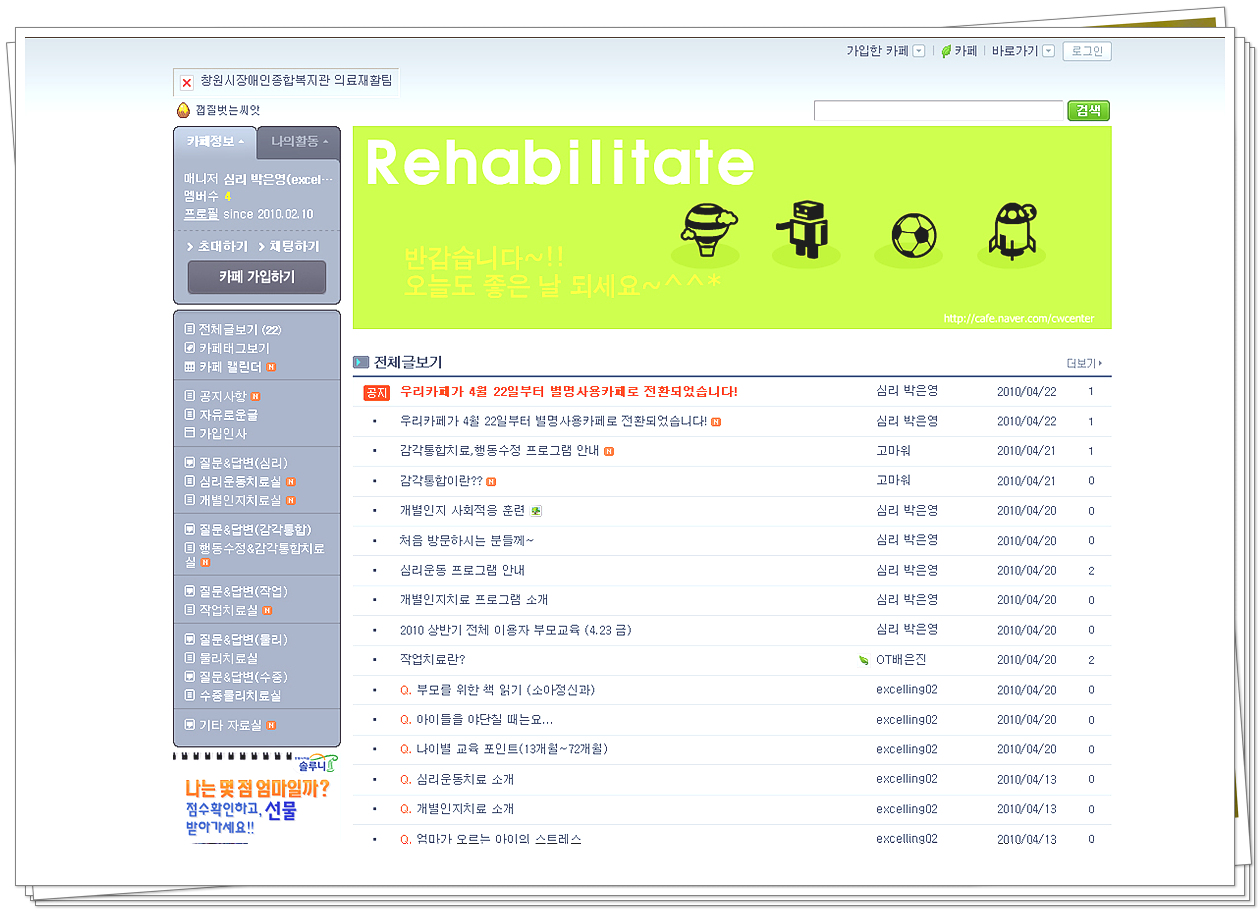The width and height of the screenshot is (1260, 911).
Task: Select the 카페정보 tab
Action: click(x=215, y=142)
